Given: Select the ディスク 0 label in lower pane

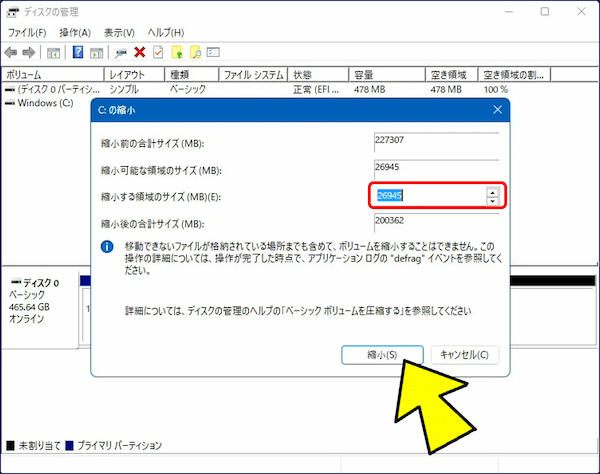Looking at the screenshot, I should coord(41,283).
